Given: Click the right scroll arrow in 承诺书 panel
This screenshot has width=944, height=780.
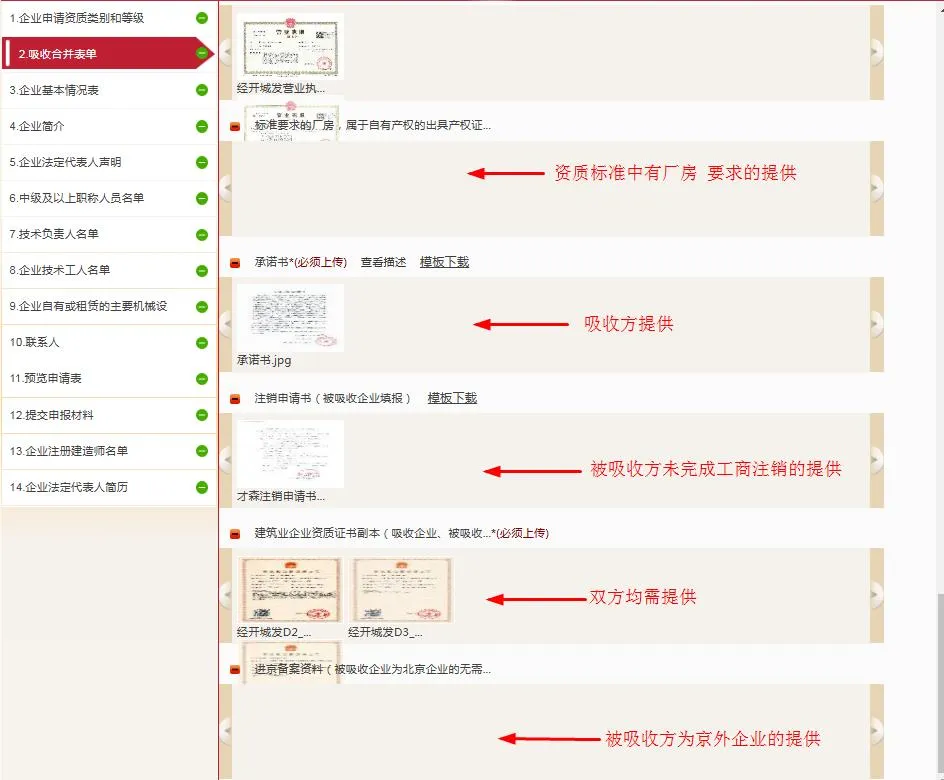Looking at the screenshot, I should (x=877, y=324).
